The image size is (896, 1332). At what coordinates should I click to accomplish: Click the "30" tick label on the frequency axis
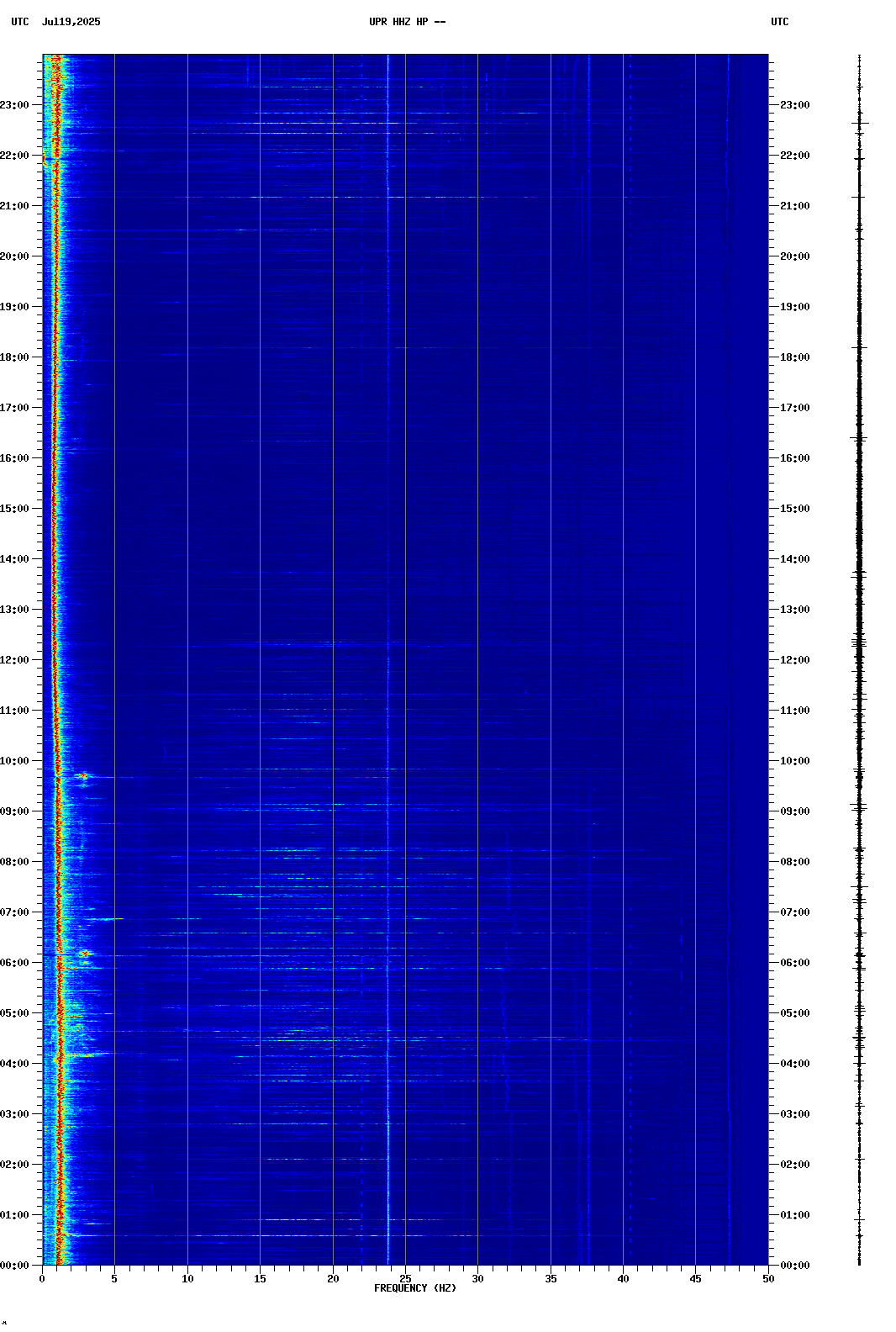(x=477, y=1279)
